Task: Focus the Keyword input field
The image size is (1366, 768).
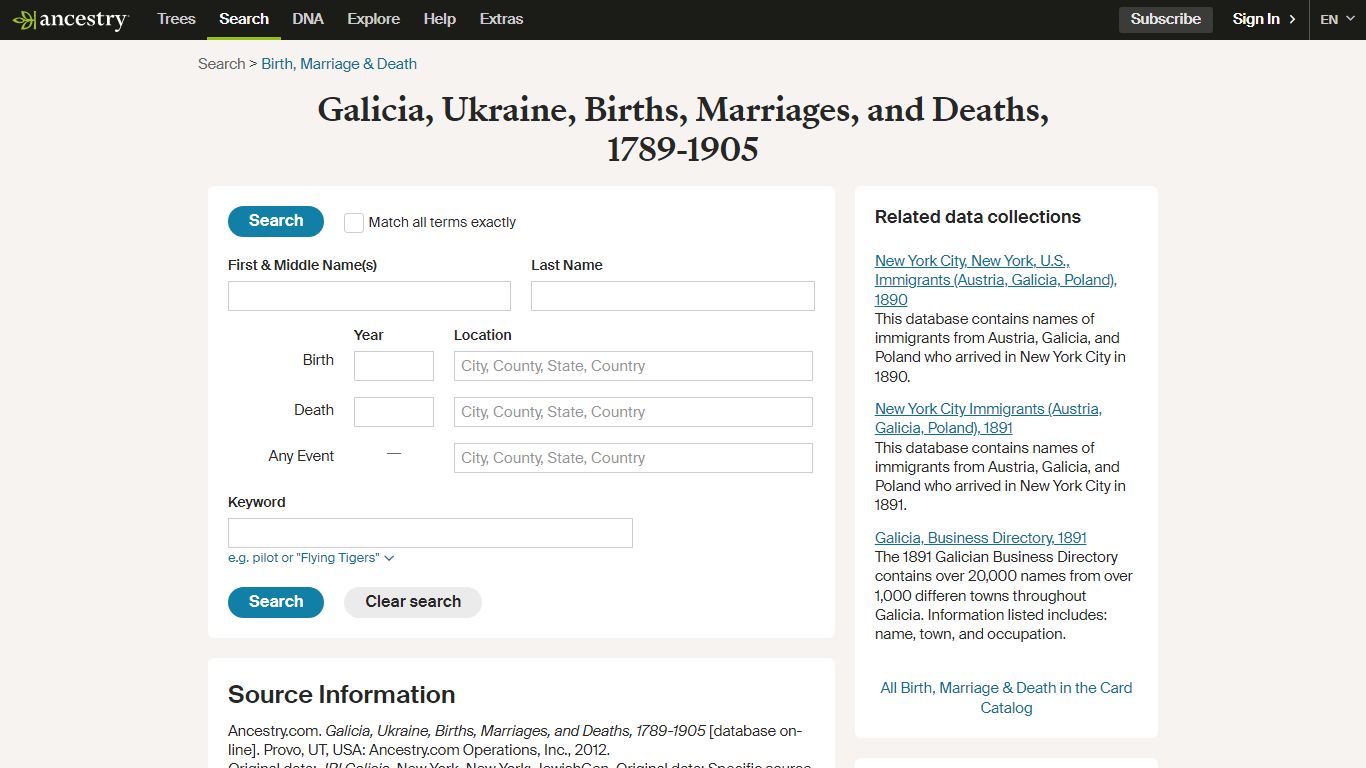Action: click(x=430, y=533)
